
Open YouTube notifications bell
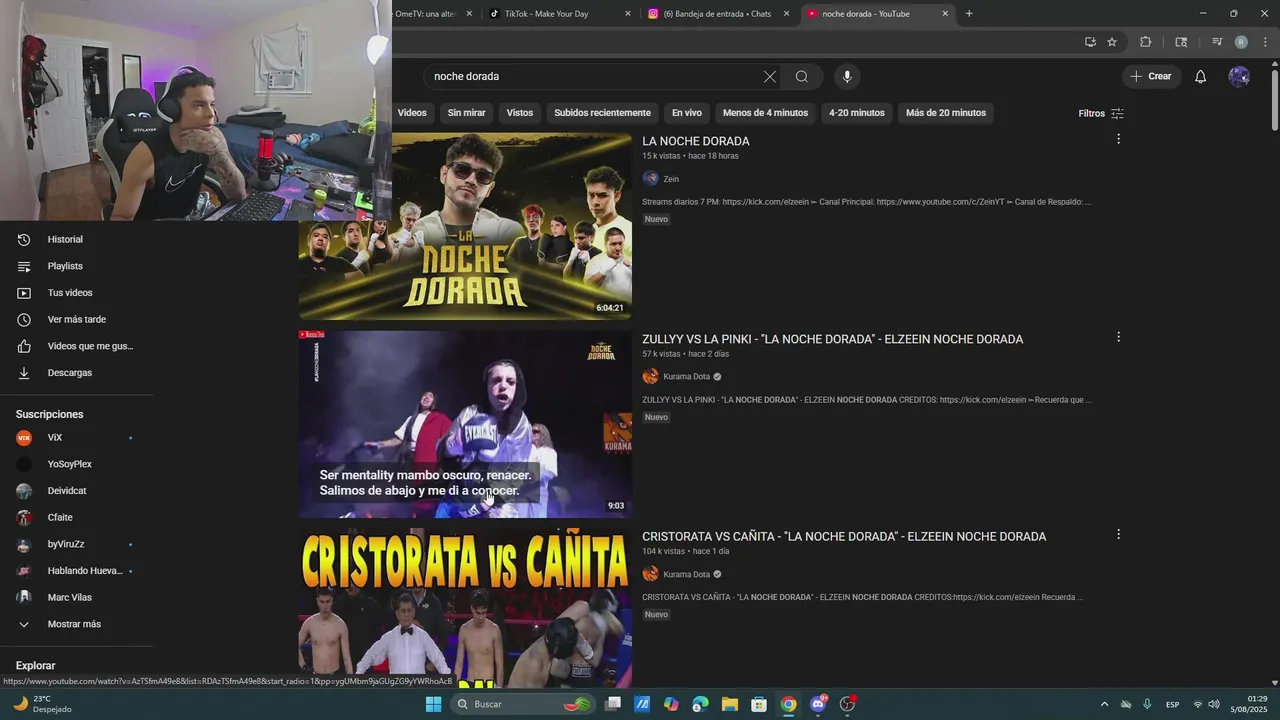[1200, 77]
